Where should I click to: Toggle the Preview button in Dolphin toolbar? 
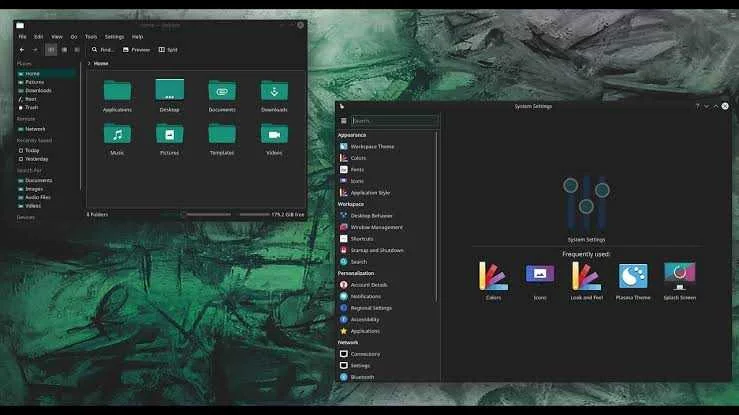coord(136,49)
